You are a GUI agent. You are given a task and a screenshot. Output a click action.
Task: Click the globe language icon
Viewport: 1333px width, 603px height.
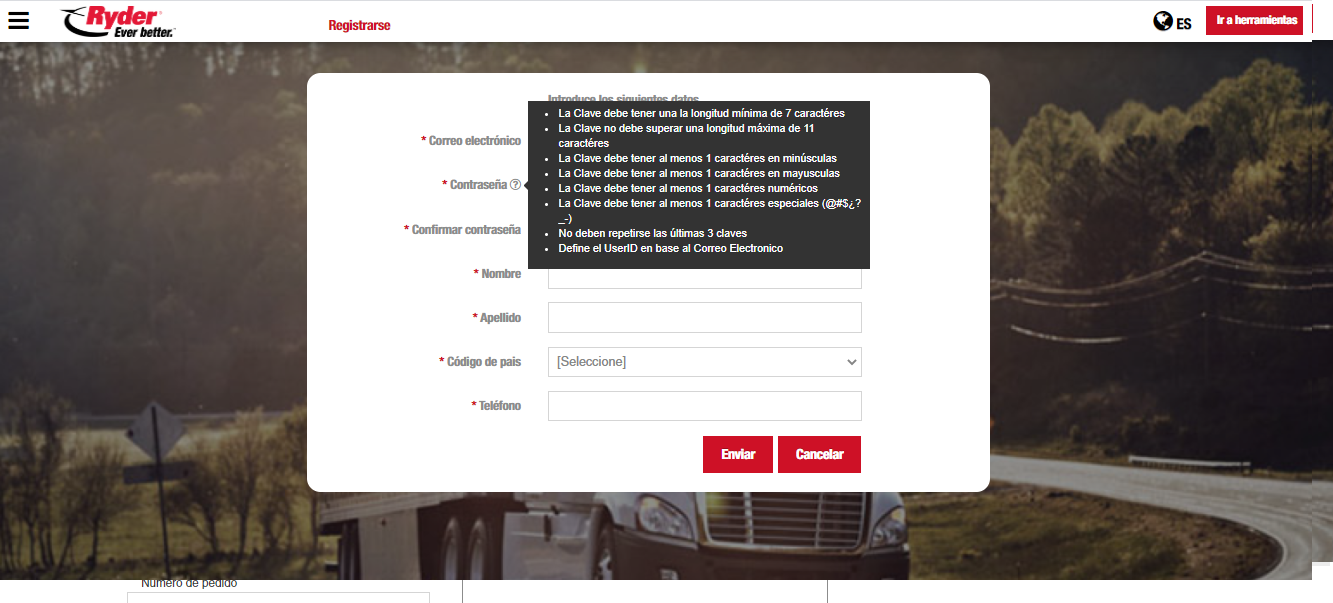[x=1162, y=21]
